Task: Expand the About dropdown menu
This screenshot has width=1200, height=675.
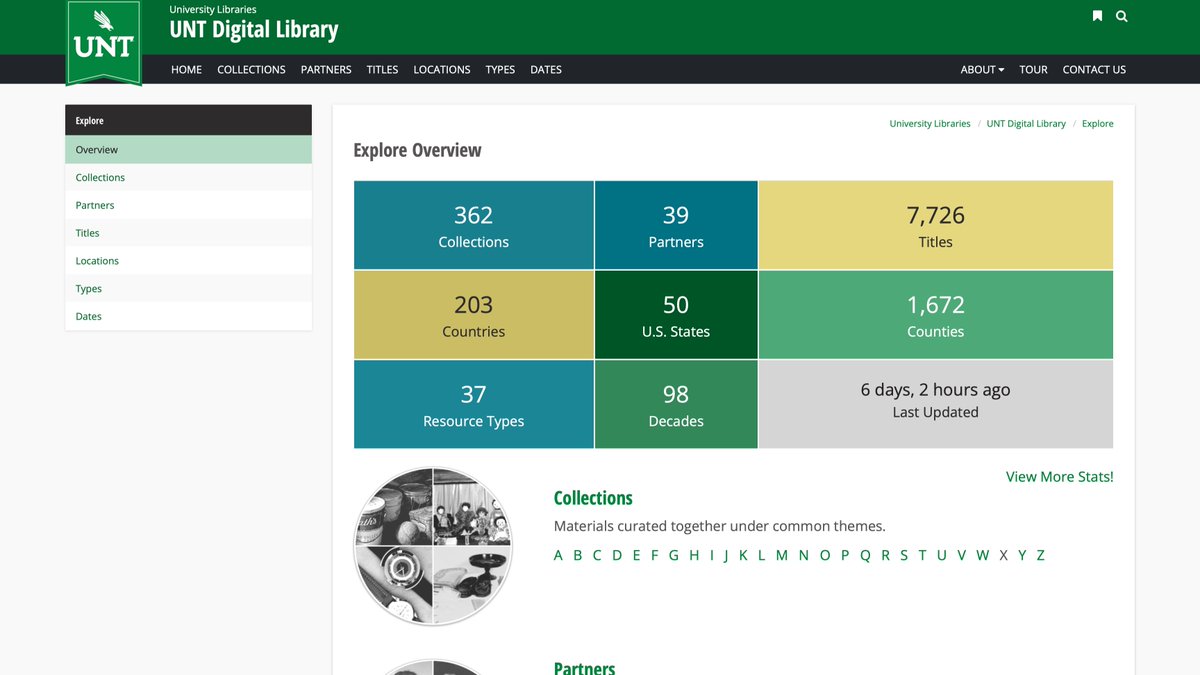Action: [x=982, y=70]
